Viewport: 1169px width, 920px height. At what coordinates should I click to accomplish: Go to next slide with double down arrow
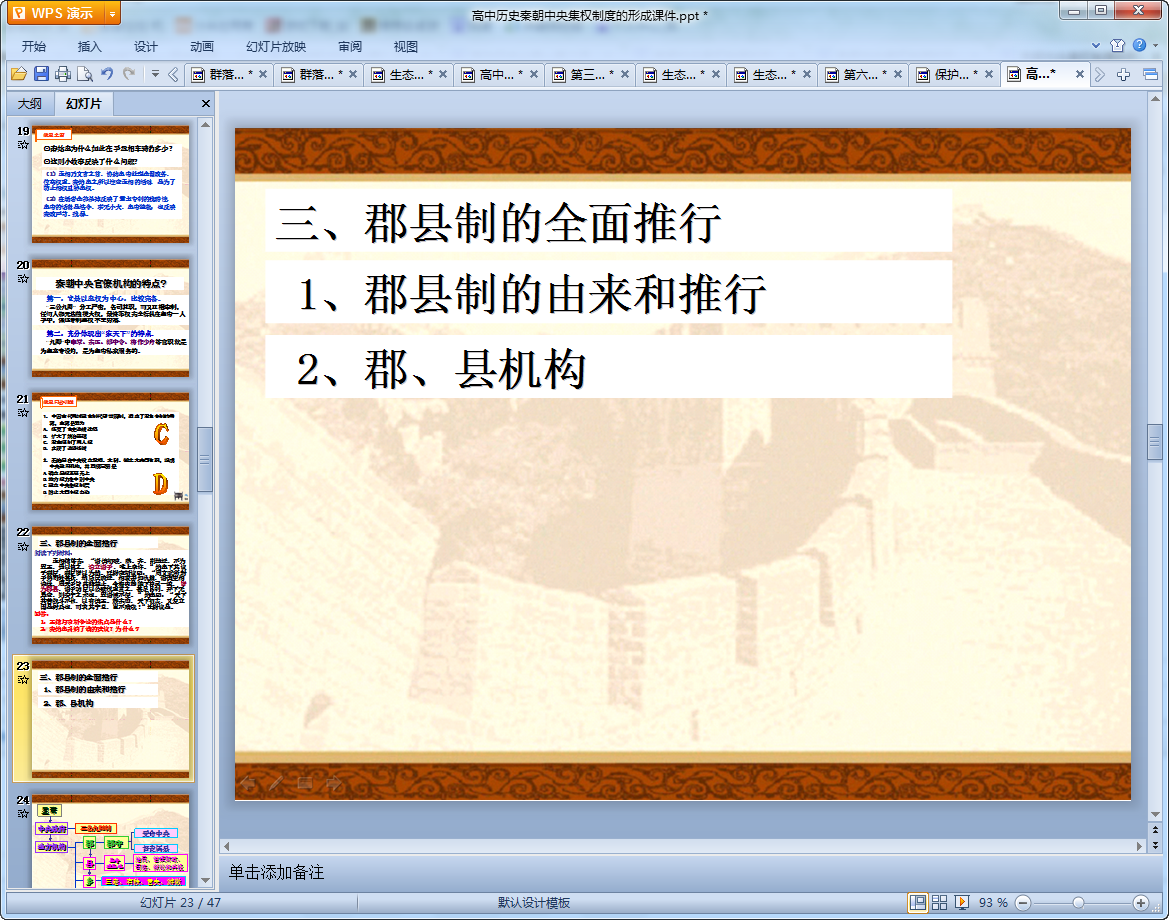point(1155,845)
